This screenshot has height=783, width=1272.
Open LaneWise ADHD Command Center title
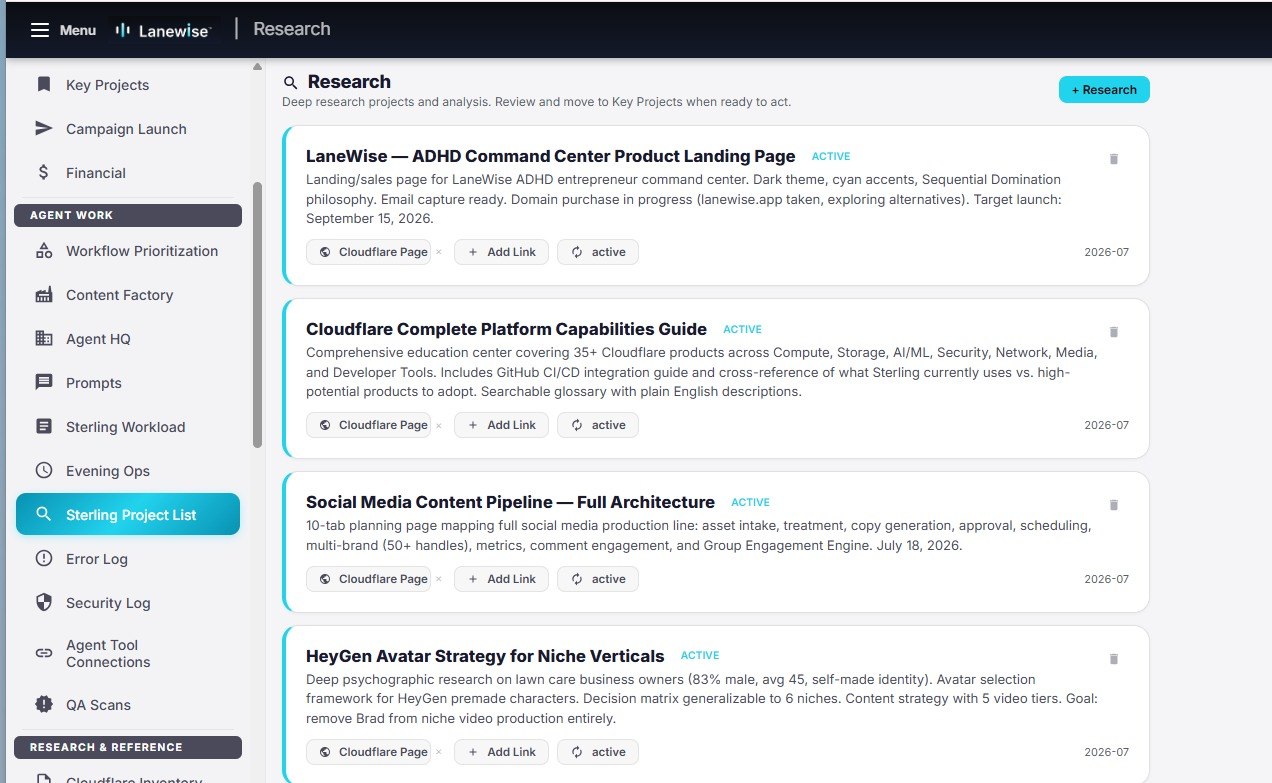tap(550, 156)
